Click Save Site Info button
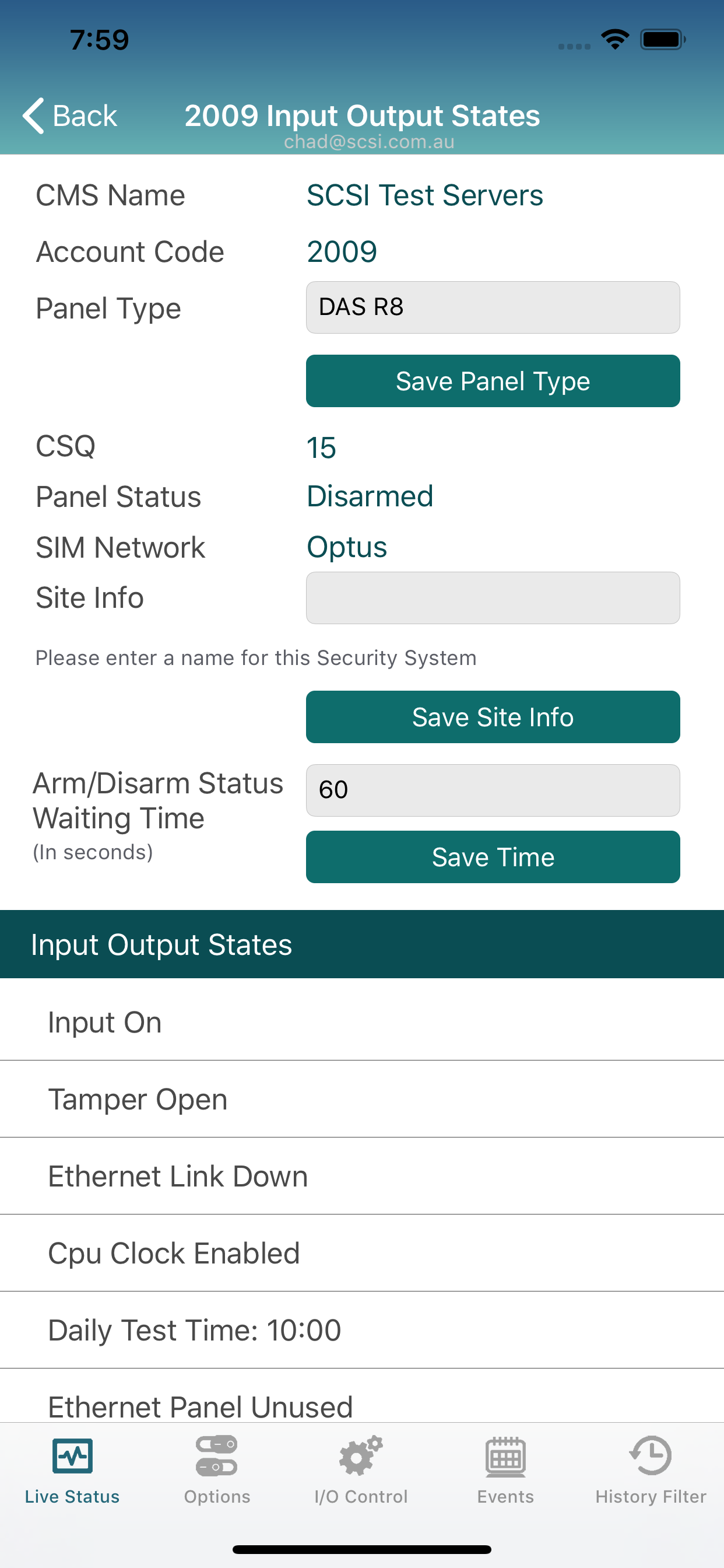724x1568 pixels. click(x=493, y=717)
